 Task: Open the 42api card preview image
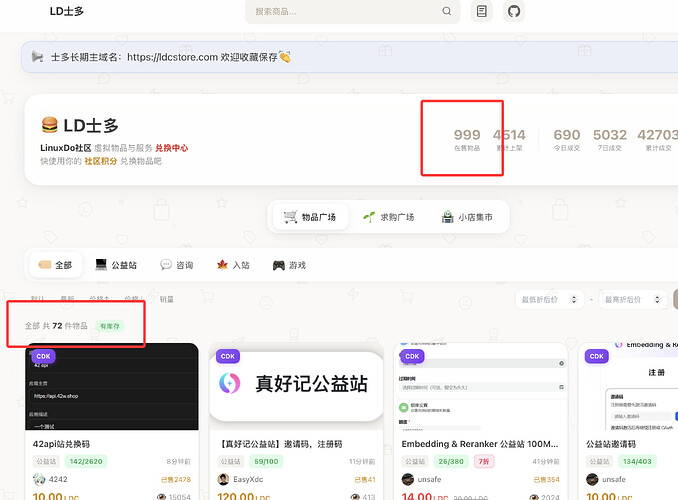tap(112, 387)
